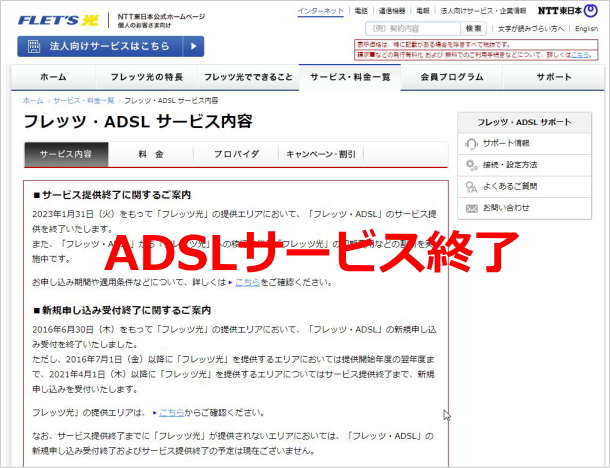Select the キャンペーン・割引 tab
The image size is (610, 468).
coord(320,154)
